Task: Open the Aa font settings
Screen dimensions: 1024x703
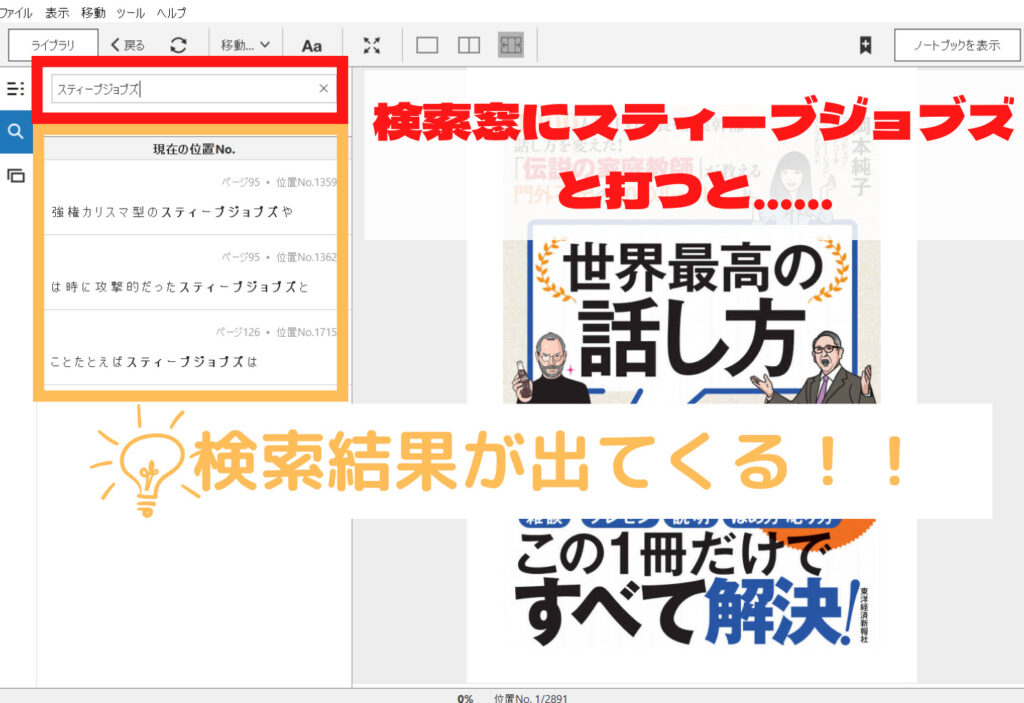Action: pyautogui.click(x=312, y=46)
